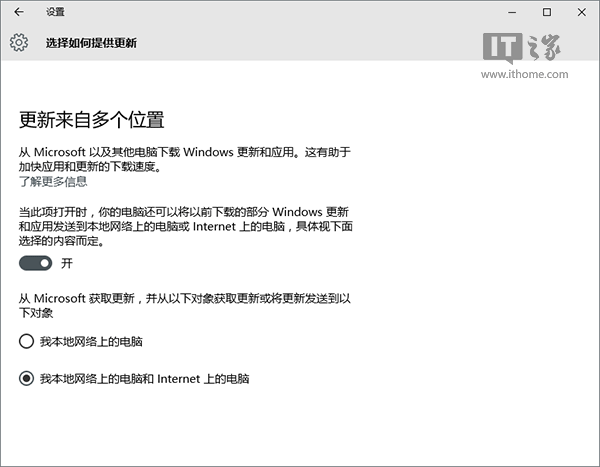Viewport: 600px width, 467px height.
Task: Click the IT之家 logo watermark
Action: [520, 47]
